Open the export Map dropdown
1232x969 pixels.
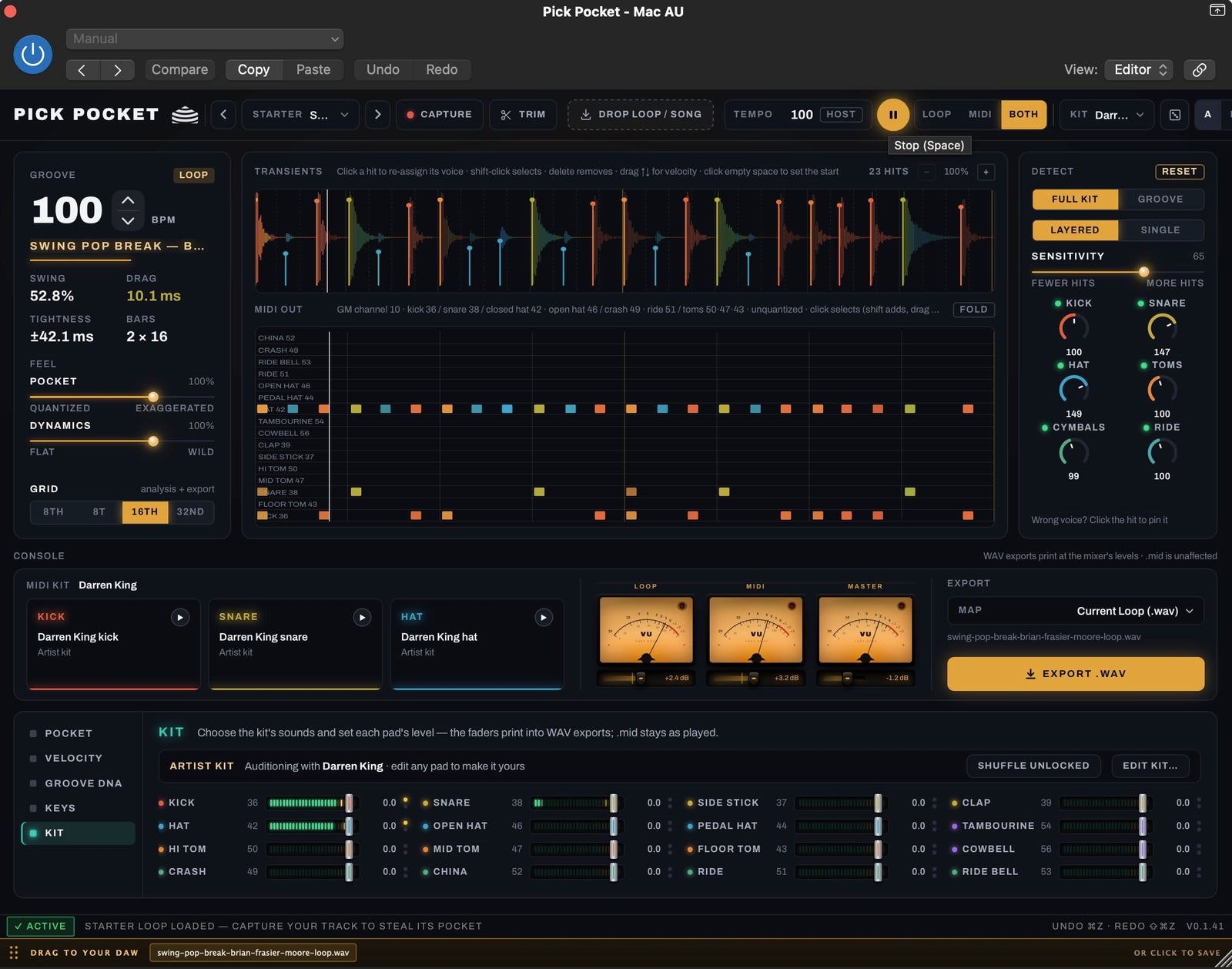tap(1076, 611)
